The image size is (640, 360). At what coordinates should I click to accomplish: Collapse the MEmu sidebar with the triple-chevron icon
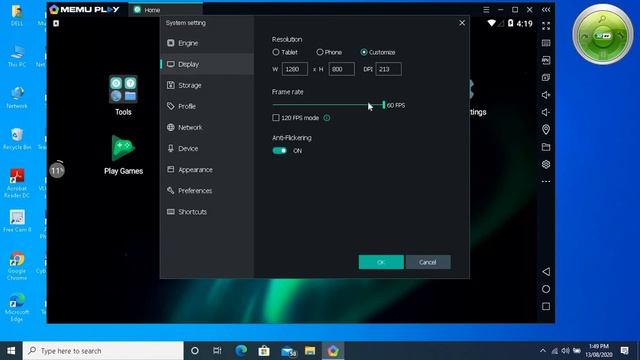click(546, 9)
